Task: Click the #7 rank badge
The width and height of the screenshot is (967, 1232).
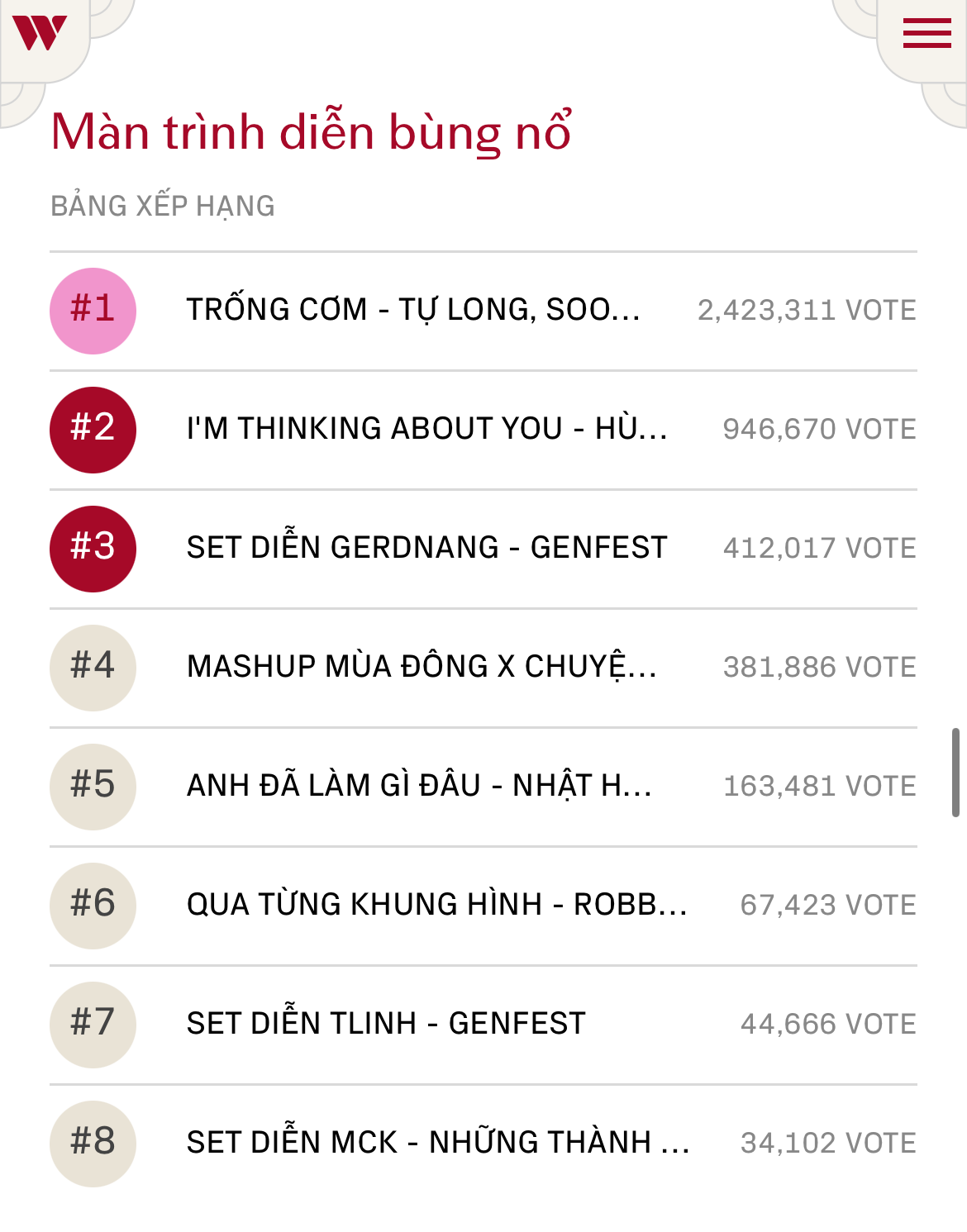Action: coord(93,1025)
